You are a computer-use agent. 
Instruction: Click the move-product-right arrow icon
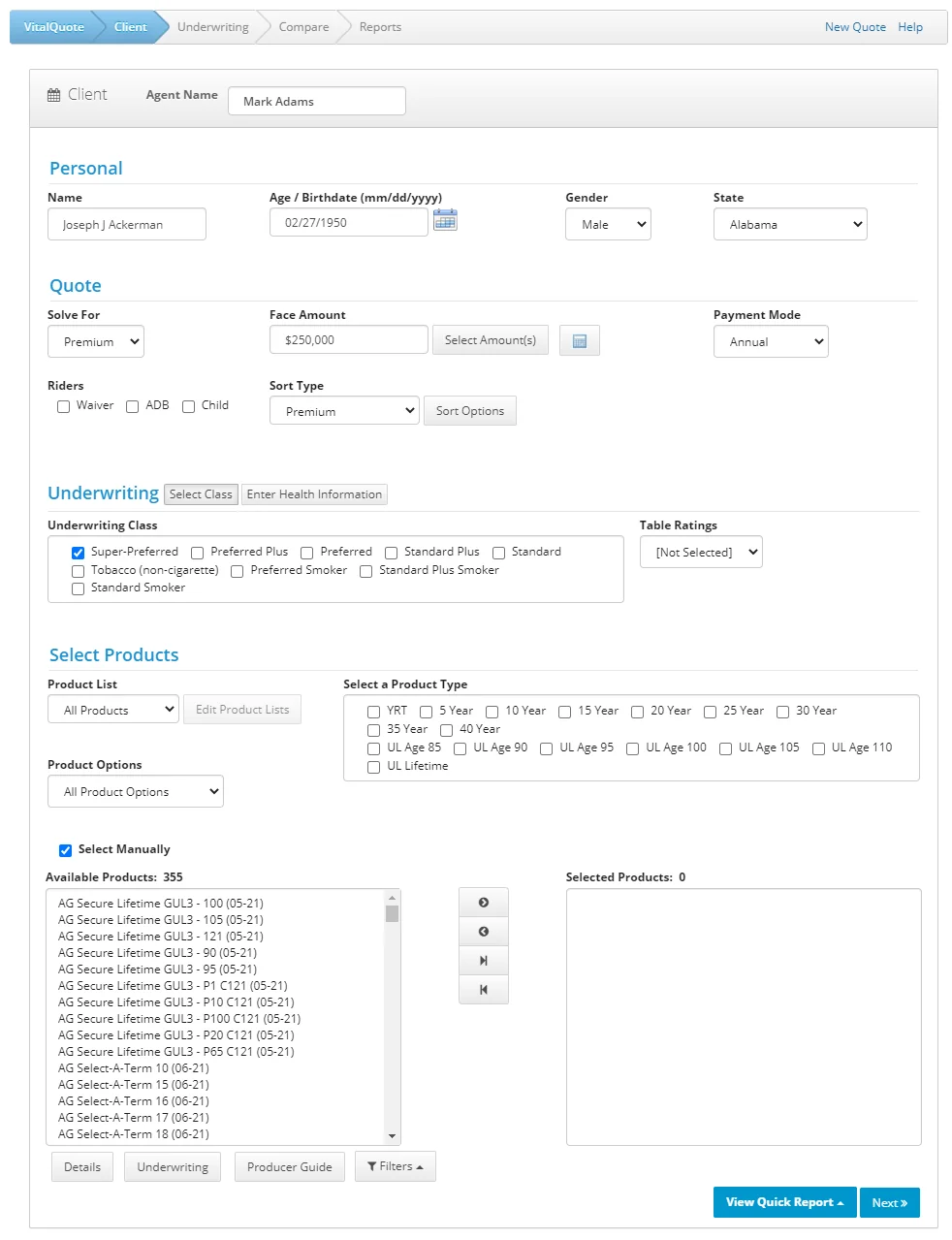coord(483,901)
